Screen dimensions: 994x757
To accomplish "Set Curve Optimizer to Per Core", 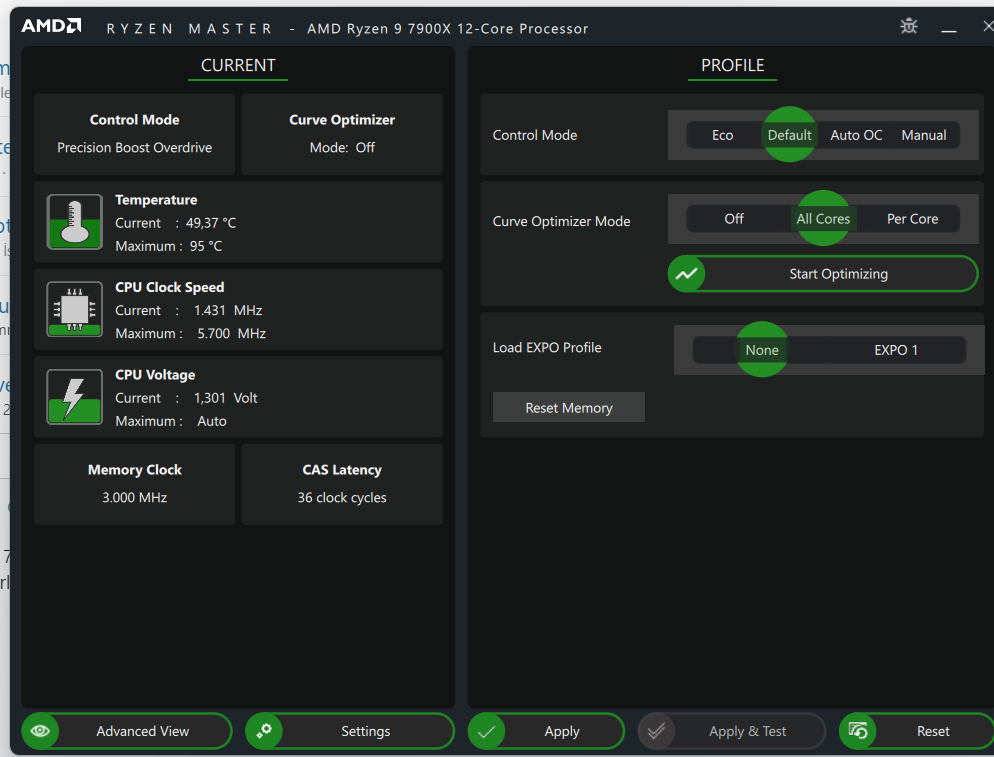I will pyautogui.click(x=912, y=219).
